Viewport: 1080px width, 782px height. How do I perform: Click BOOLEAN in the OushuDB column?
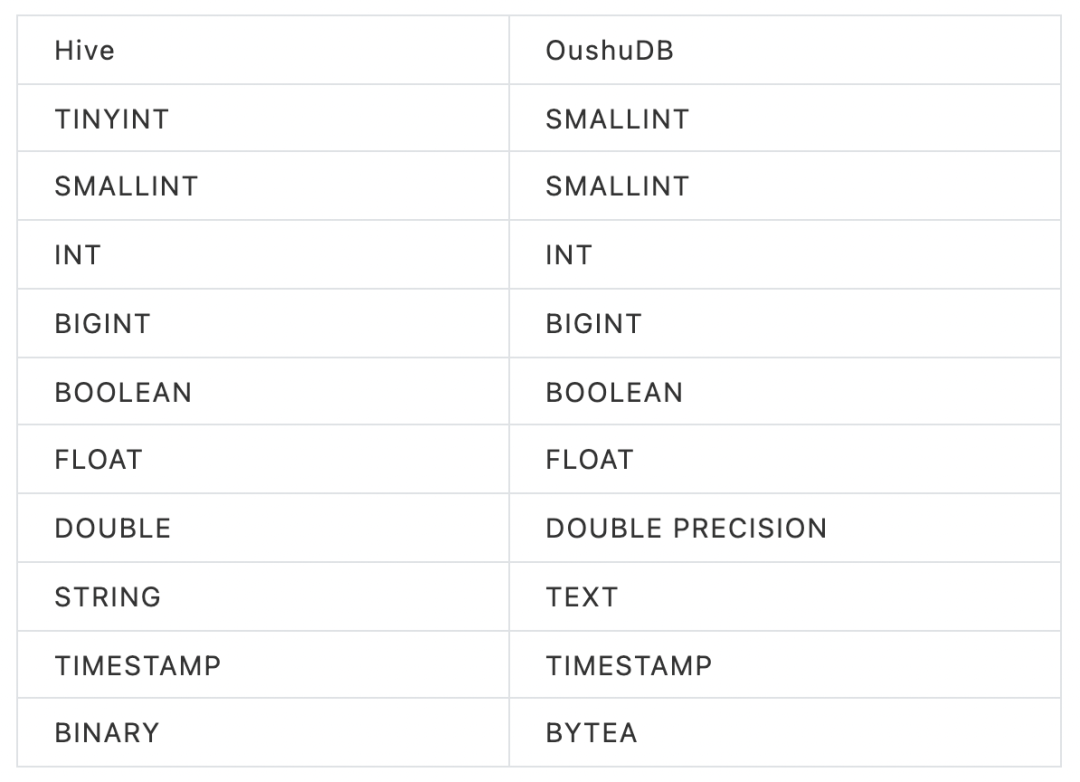pyautogui.click(x=614, y=392)
